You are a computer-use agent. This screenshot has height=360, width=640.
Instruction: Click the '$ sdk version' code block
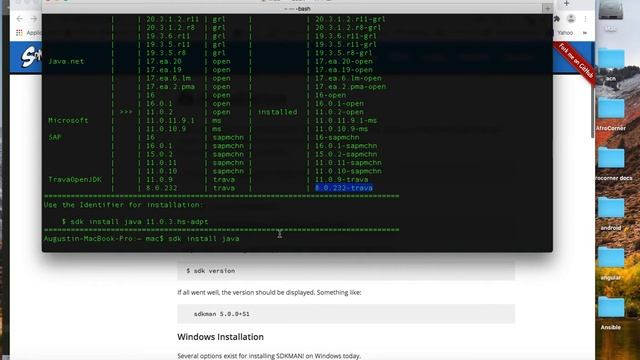(x=346, y=271)
